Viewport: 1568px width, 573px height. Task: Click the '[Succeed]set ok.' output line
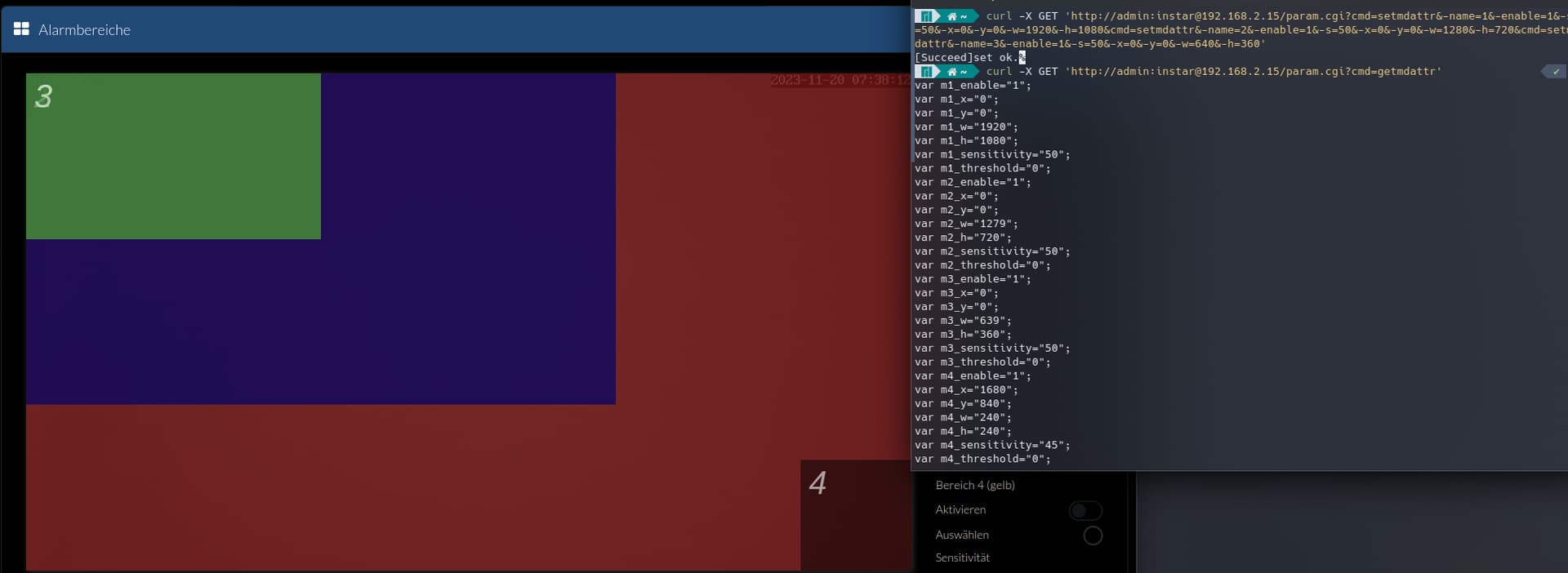click(965, 58)
